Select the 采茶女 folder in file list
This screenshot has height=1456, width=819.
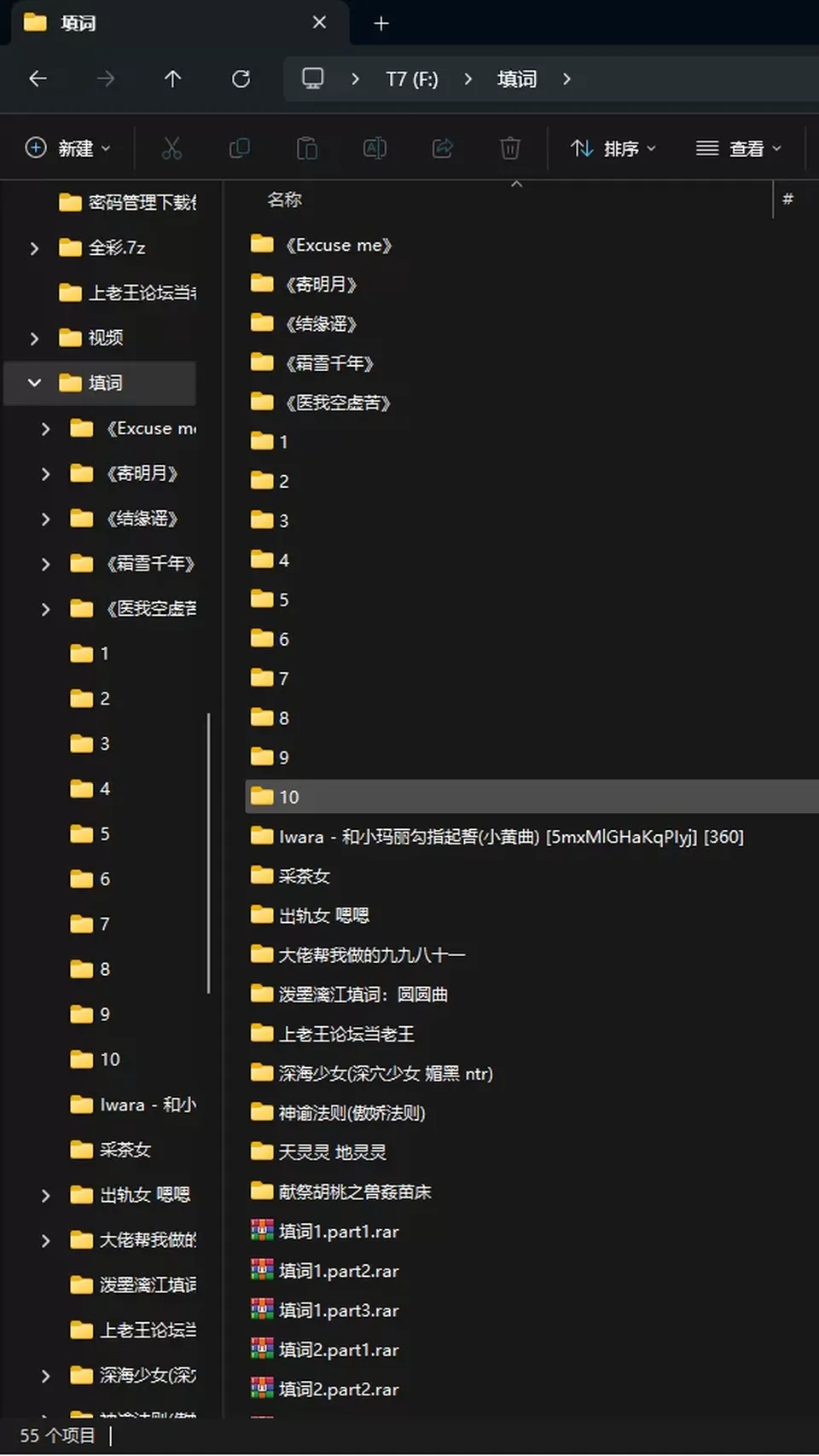(x=304, y=876)
